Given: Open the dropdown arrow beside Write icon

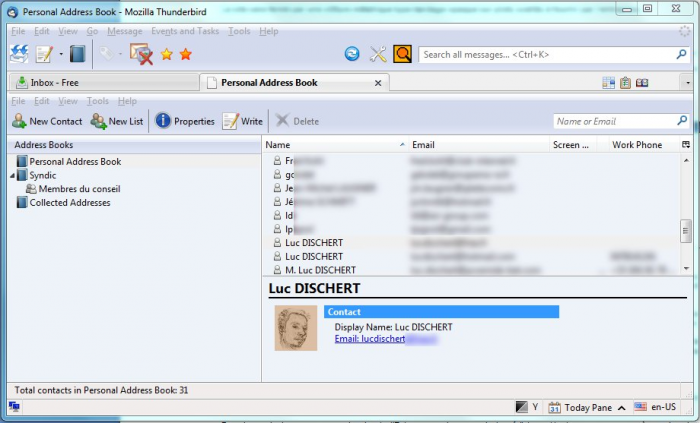Looking at the screenshot, I should tap(61, 54).
